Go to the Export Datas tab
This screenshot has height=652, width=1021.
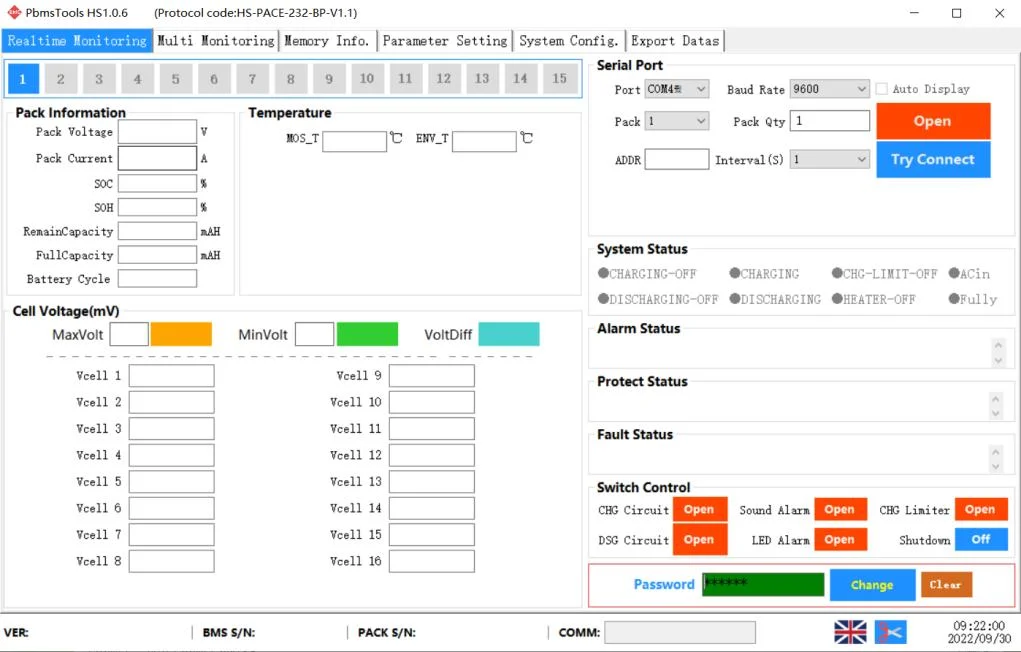tap(675, 41)
